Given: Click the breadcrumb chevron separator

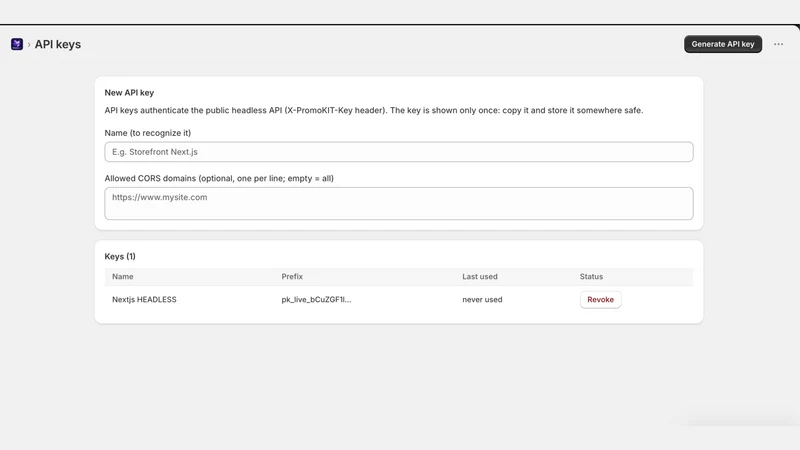Looking at the screenshot, I should tap(29, 45).
